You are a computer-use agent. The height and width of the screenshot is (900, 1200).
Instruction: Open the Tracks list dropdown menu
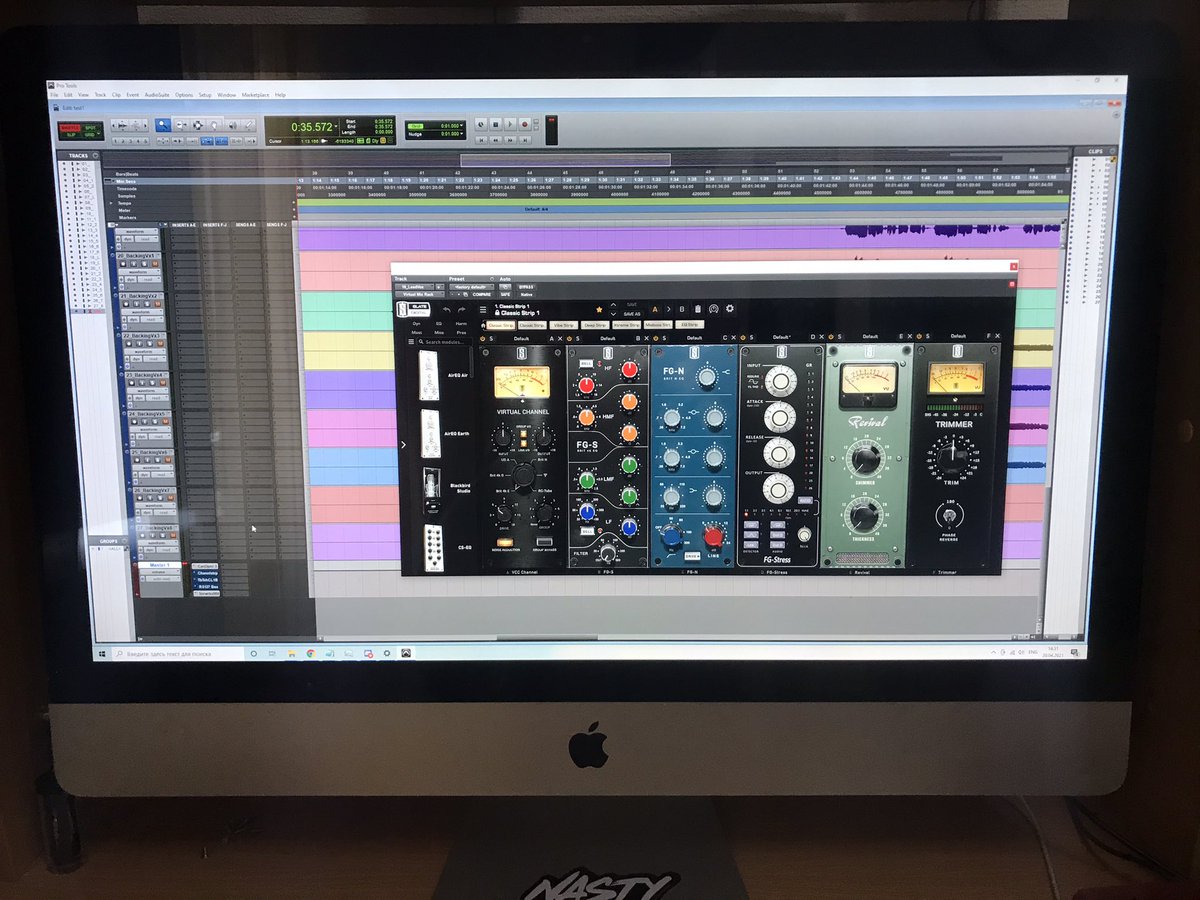pos(95,156)
